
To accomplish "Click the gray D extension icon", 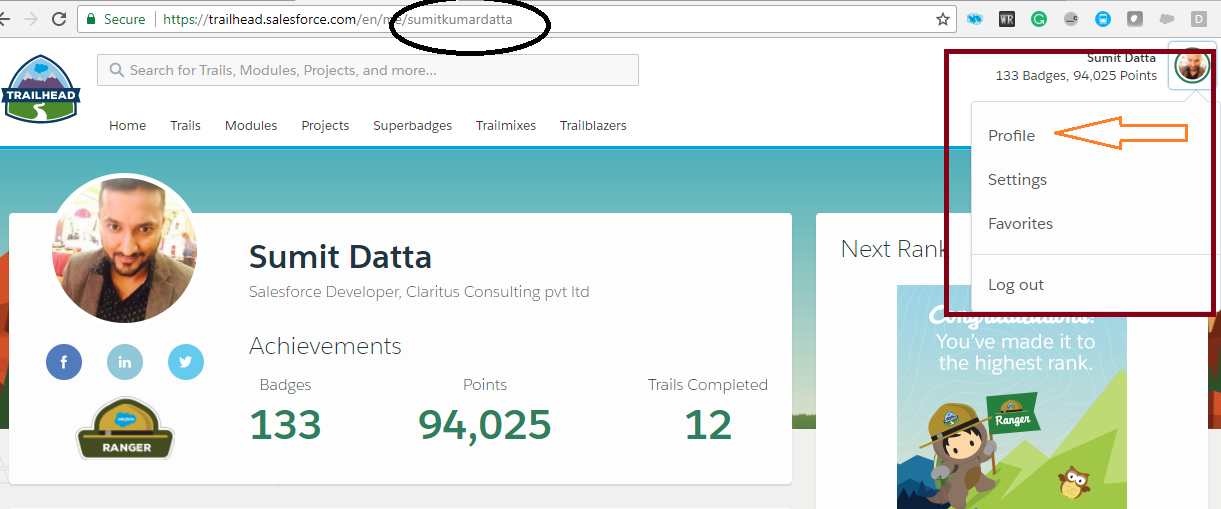I will pyautogui.click(x=1199, y=19).
